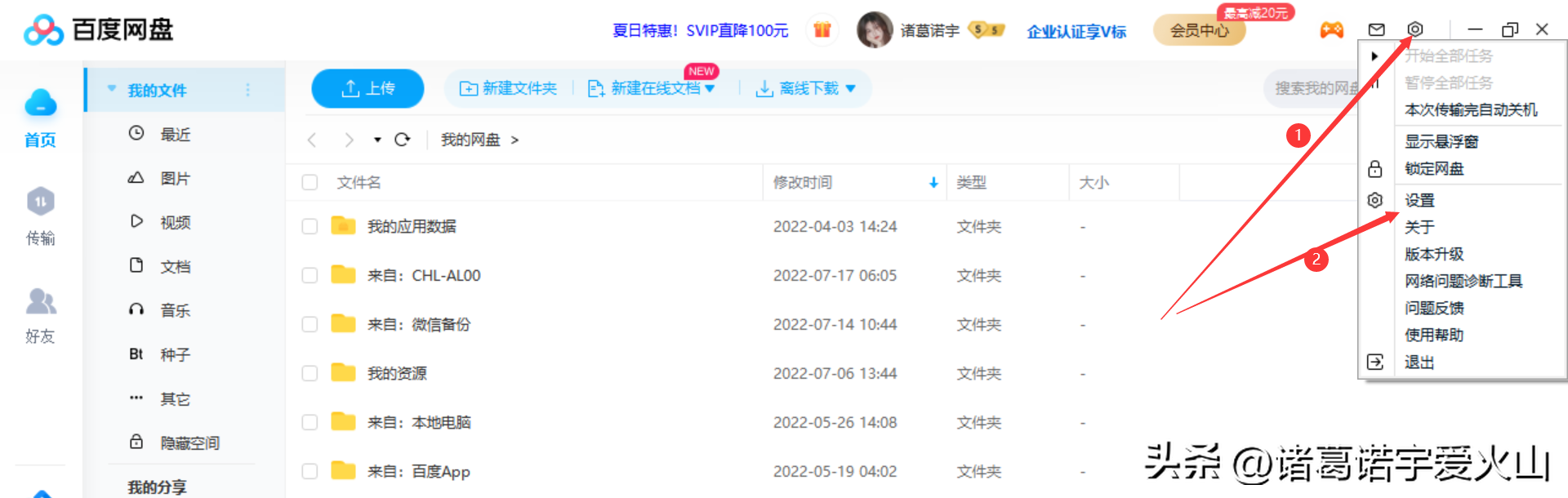Open the Friends (好友) sidebar icon
Screen dimensions: 1568x498
pos(41,301)
